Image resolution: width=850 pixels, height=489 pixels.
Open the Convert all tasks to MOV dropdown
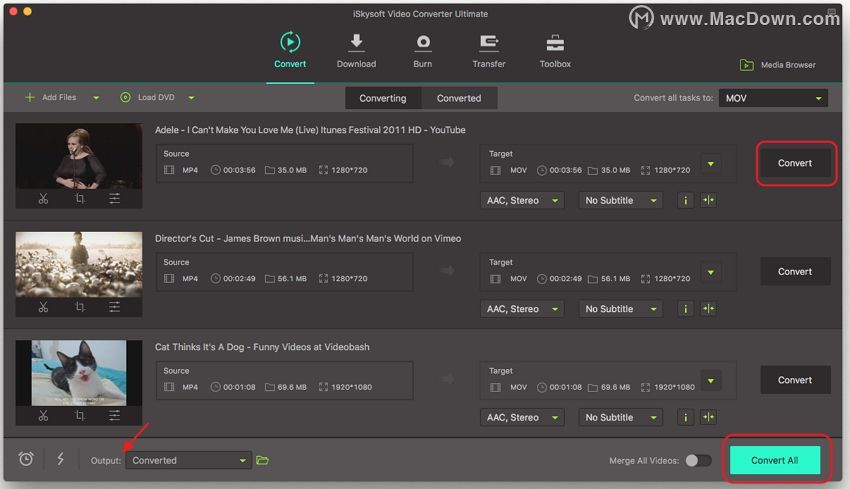773,98
